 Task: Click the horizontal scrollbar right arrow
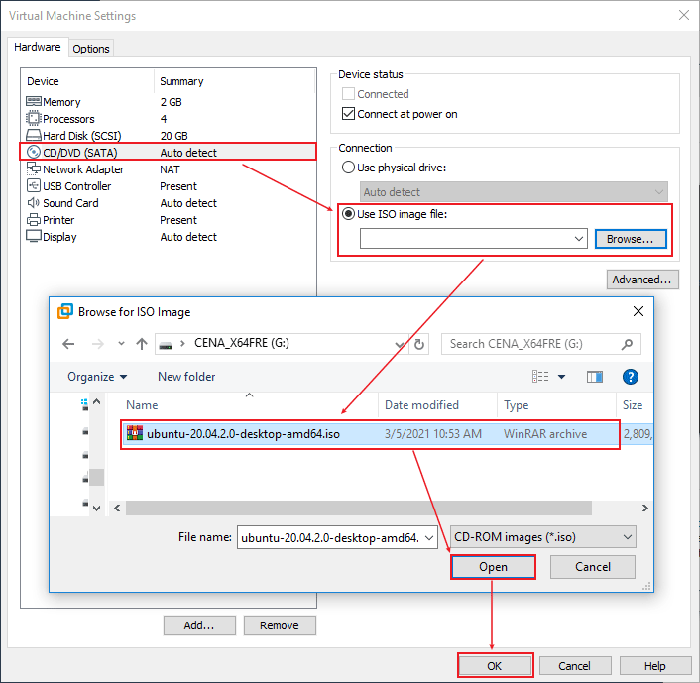tap(645, 508)
